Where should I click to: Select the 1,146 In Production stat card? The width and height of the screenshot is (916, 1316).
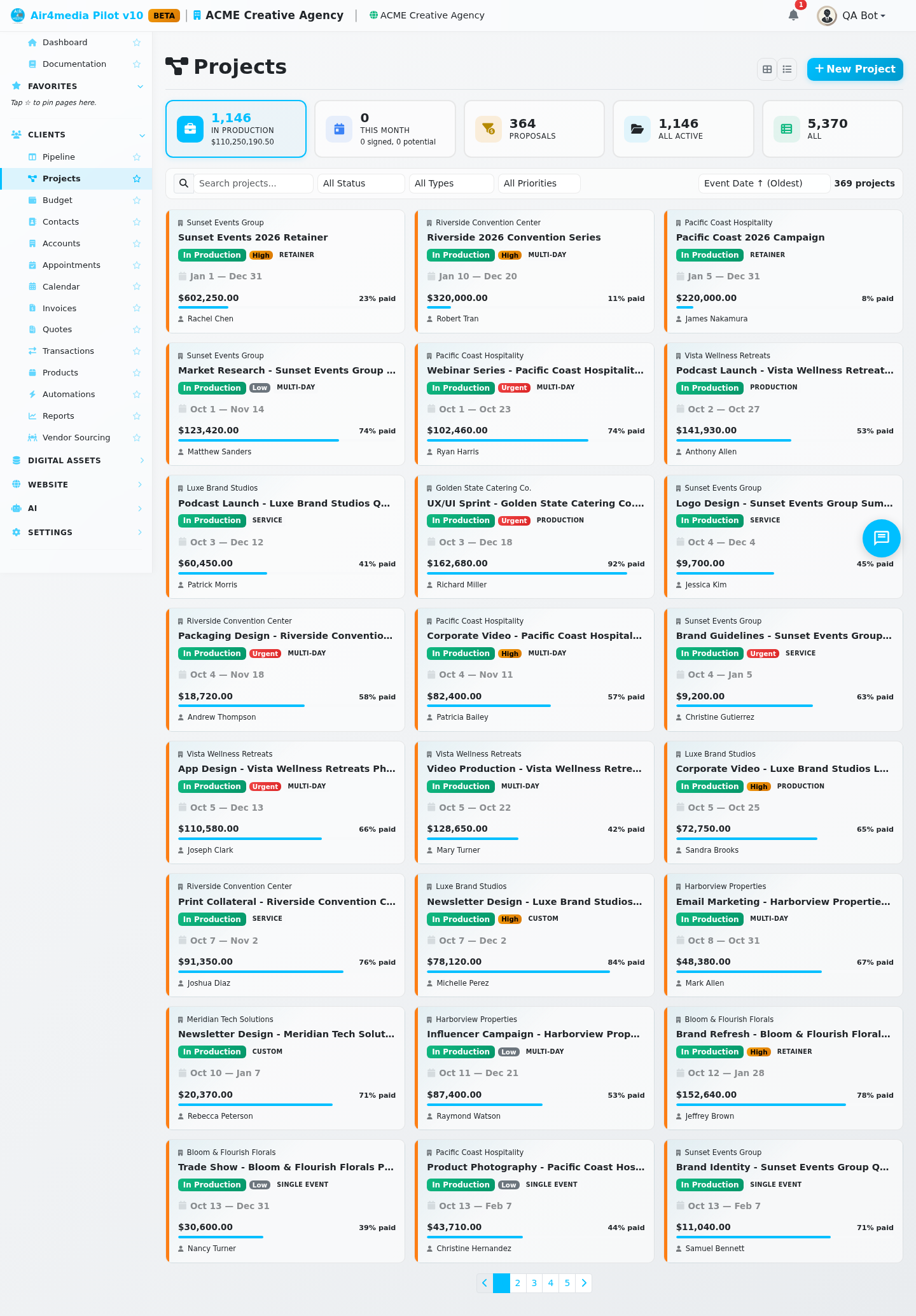tap(236, 129)
